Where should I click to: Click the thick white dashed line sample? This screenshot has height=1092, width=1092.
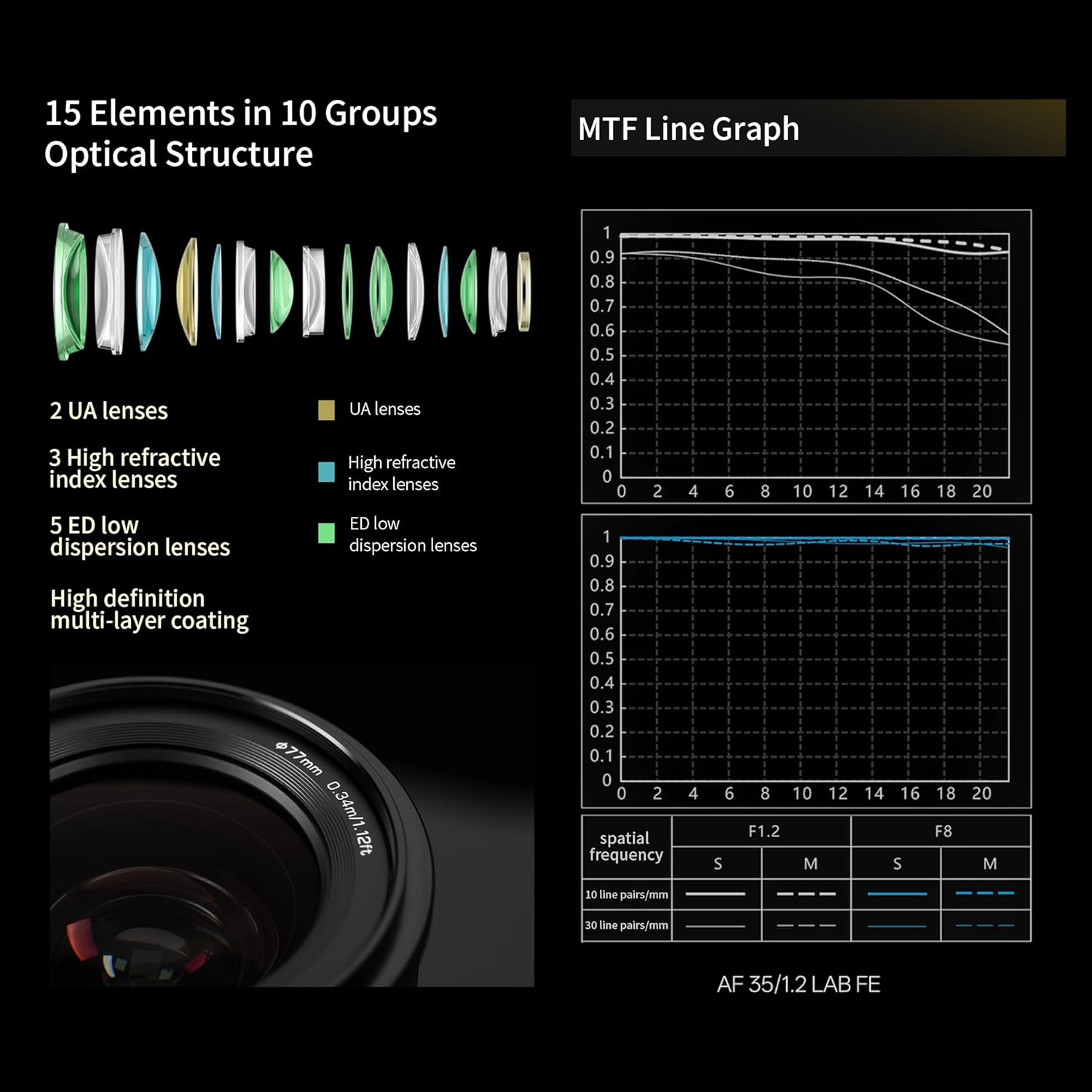coord(806,894)
